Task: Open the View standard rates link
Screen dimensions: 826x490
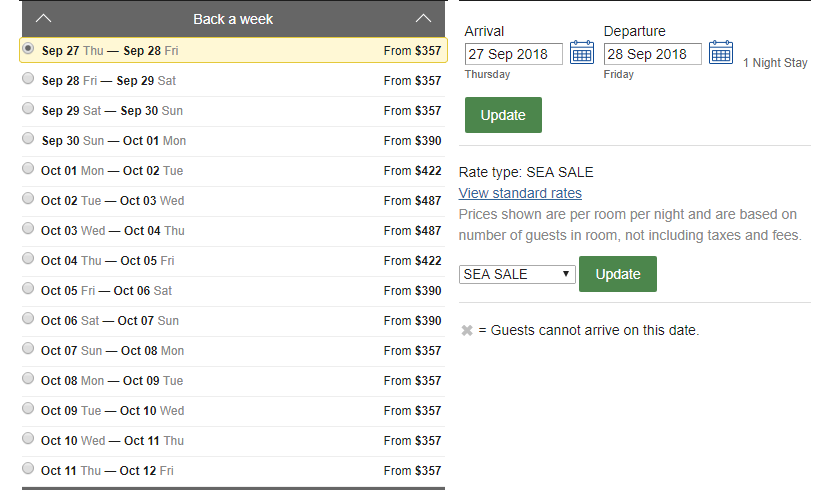Action: (520, 193)
